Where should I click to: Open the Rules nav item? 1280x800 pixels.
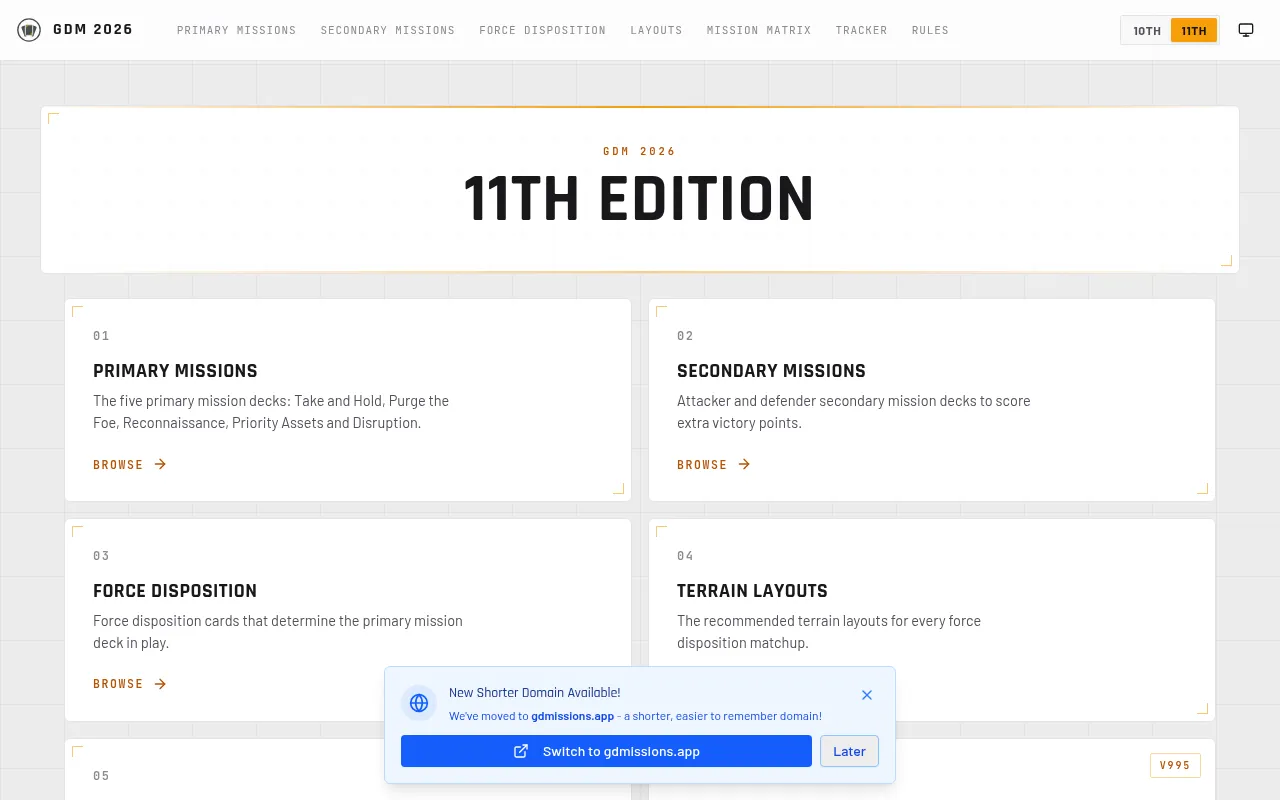(930, 30)
